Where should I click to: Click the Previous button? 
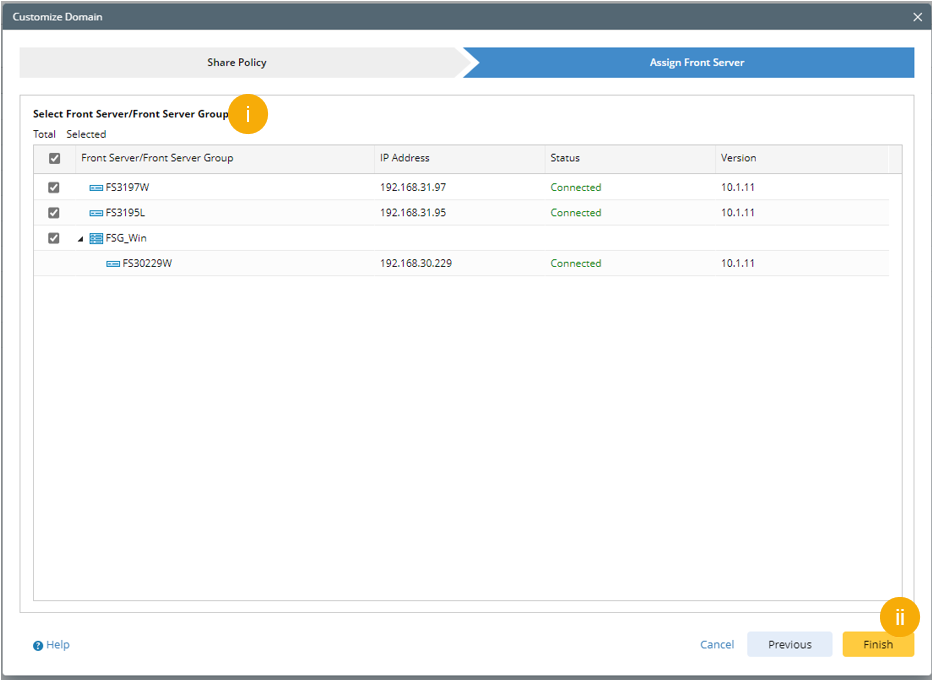789,644
